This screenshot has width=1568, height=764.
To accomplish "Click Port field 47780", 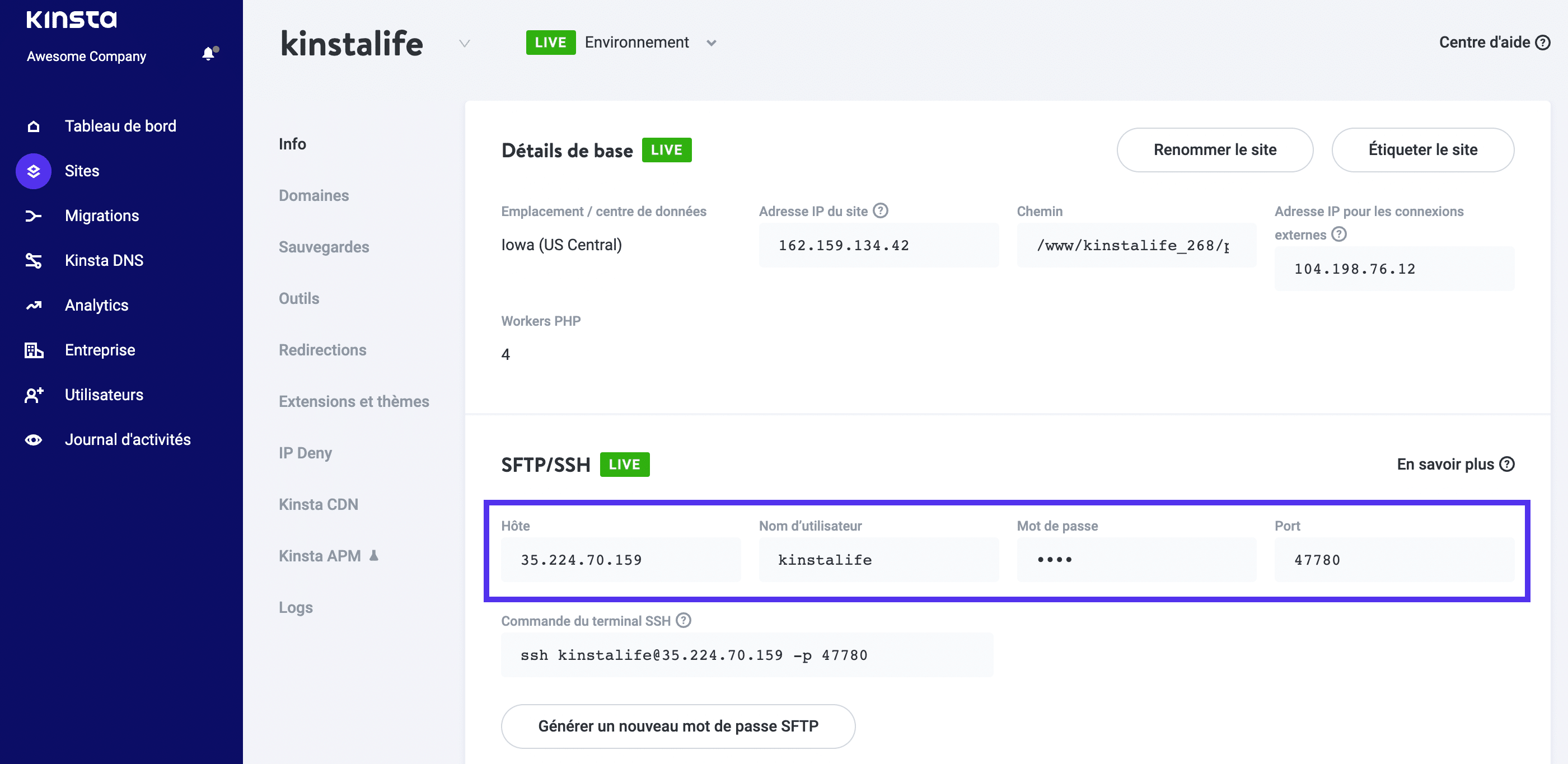I will (1394, 560).
